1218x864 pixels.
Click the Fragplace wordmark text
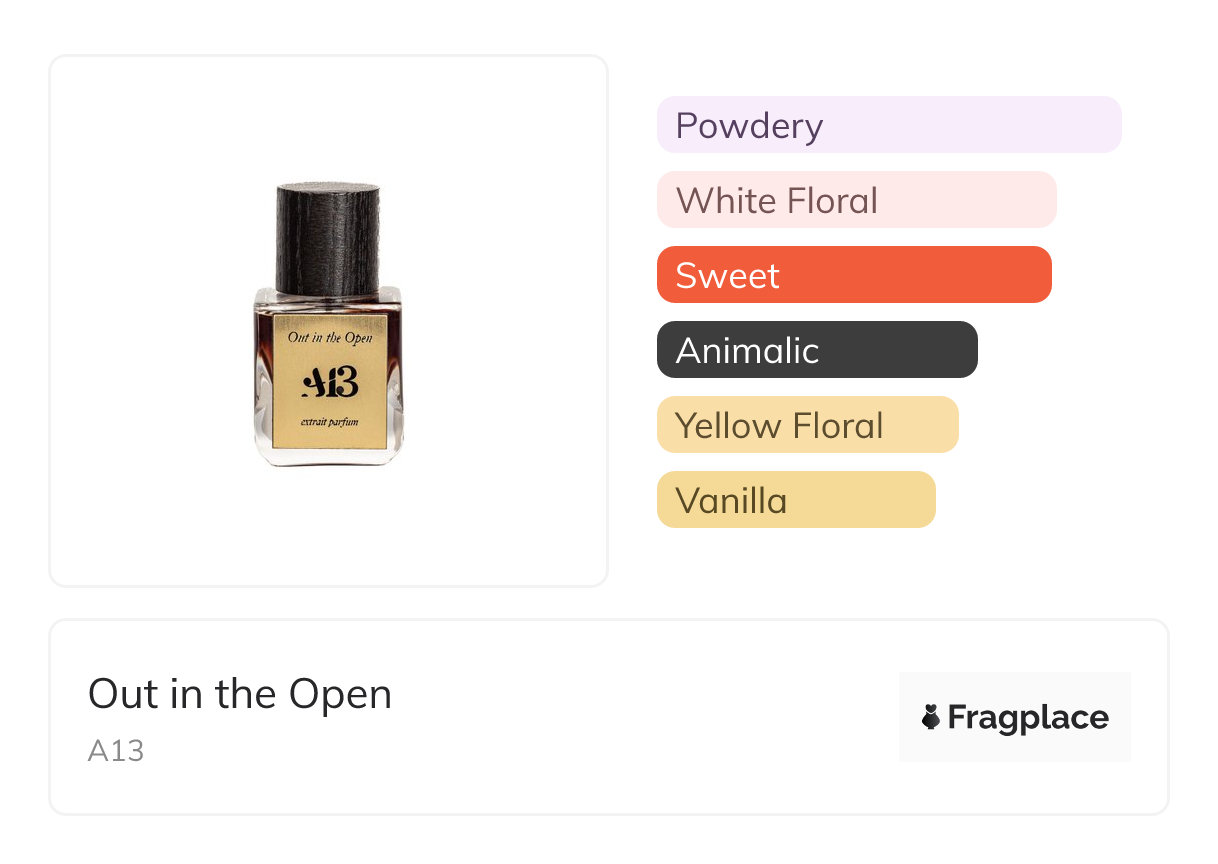tap(1028, 717)
